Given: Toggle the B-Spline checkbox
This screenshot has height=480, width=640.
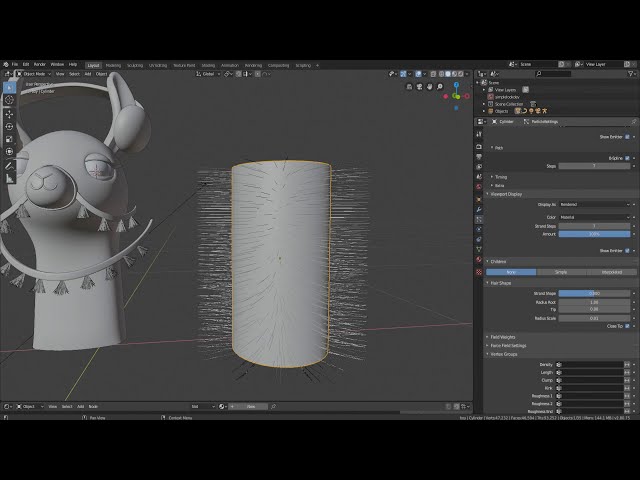Looking at the screenshot, I should pyautogui.click(x=628, y=158).
